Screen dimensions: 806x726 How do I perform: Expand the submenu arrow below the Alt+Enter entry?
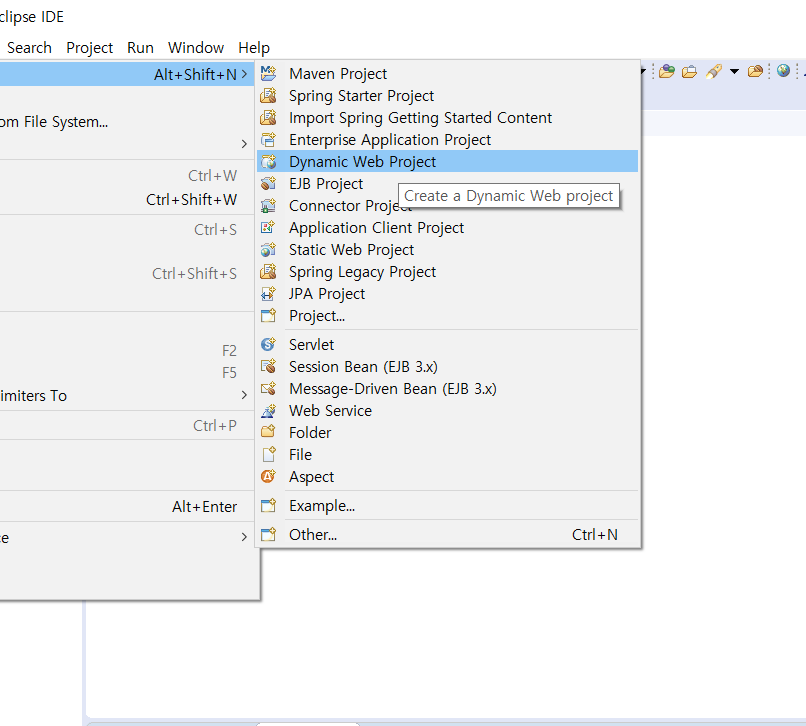[244, 537]
